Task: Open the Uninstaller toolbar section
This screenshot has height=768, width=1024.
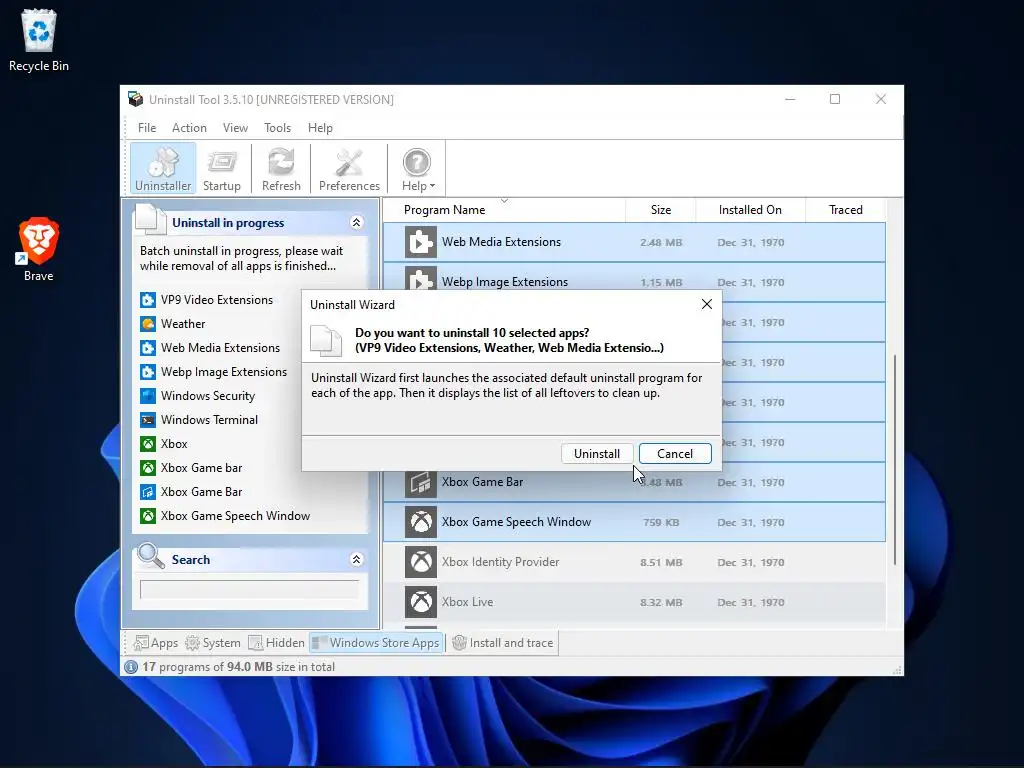Action: [x=163, y=168]
